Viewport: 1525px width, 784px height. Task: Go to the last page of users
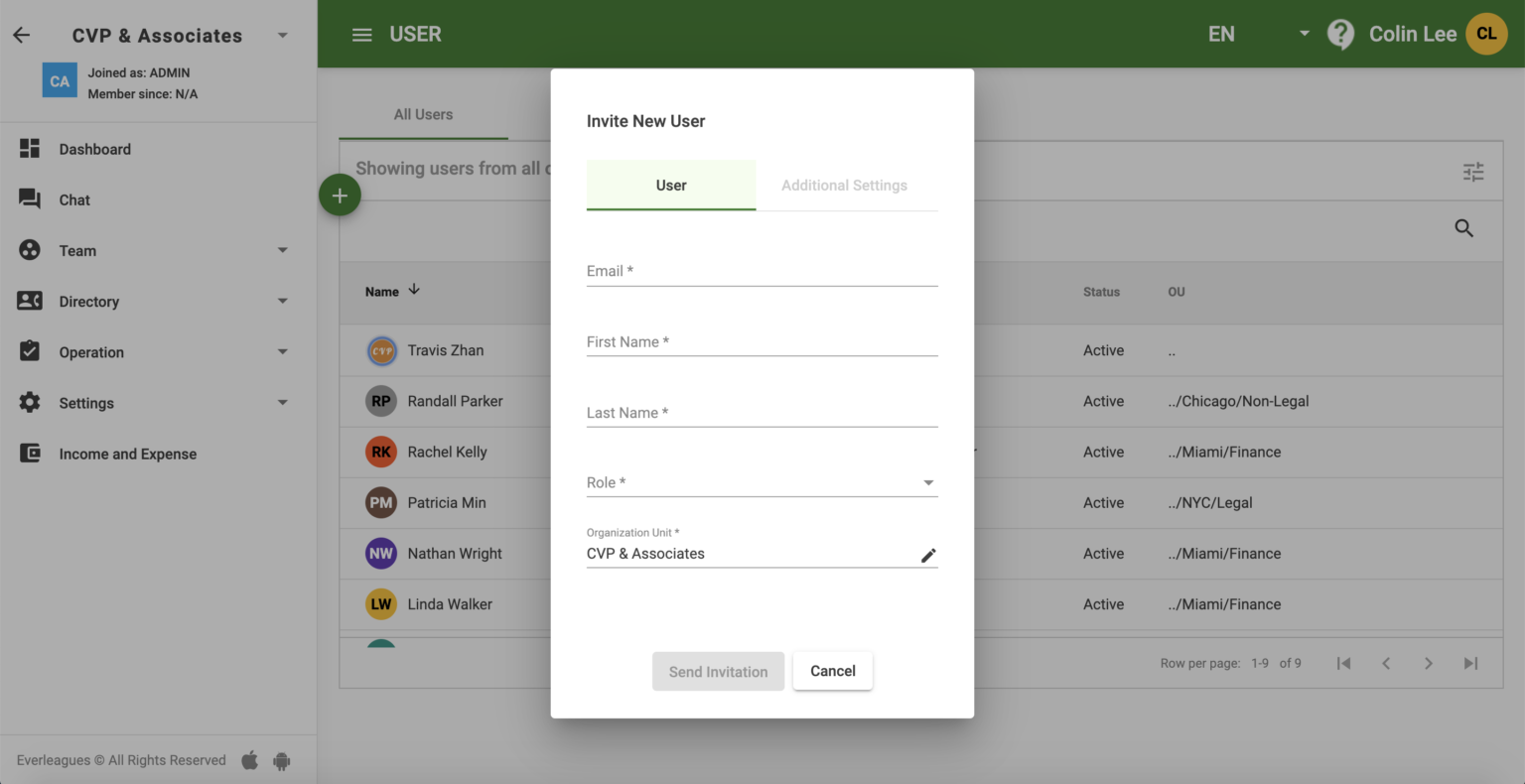(1471, 663)
